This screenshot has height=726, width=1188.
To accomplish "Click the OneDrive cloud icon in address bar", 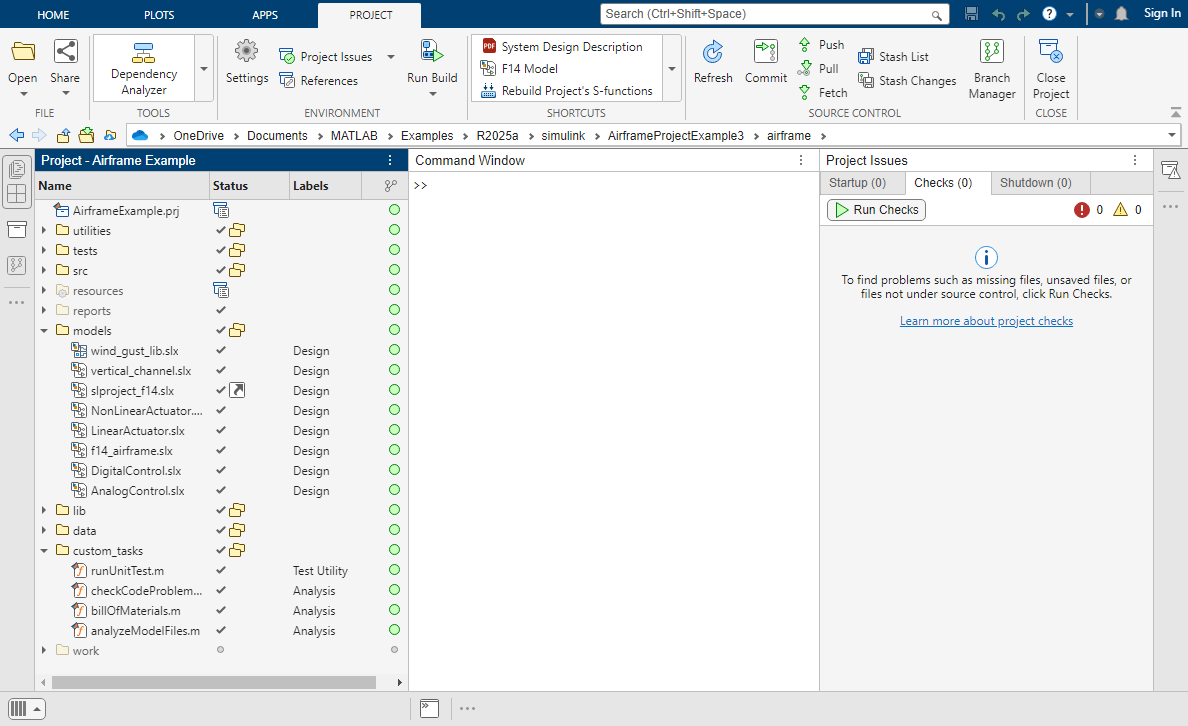I will pyautogui.click(x=139, y=136).
